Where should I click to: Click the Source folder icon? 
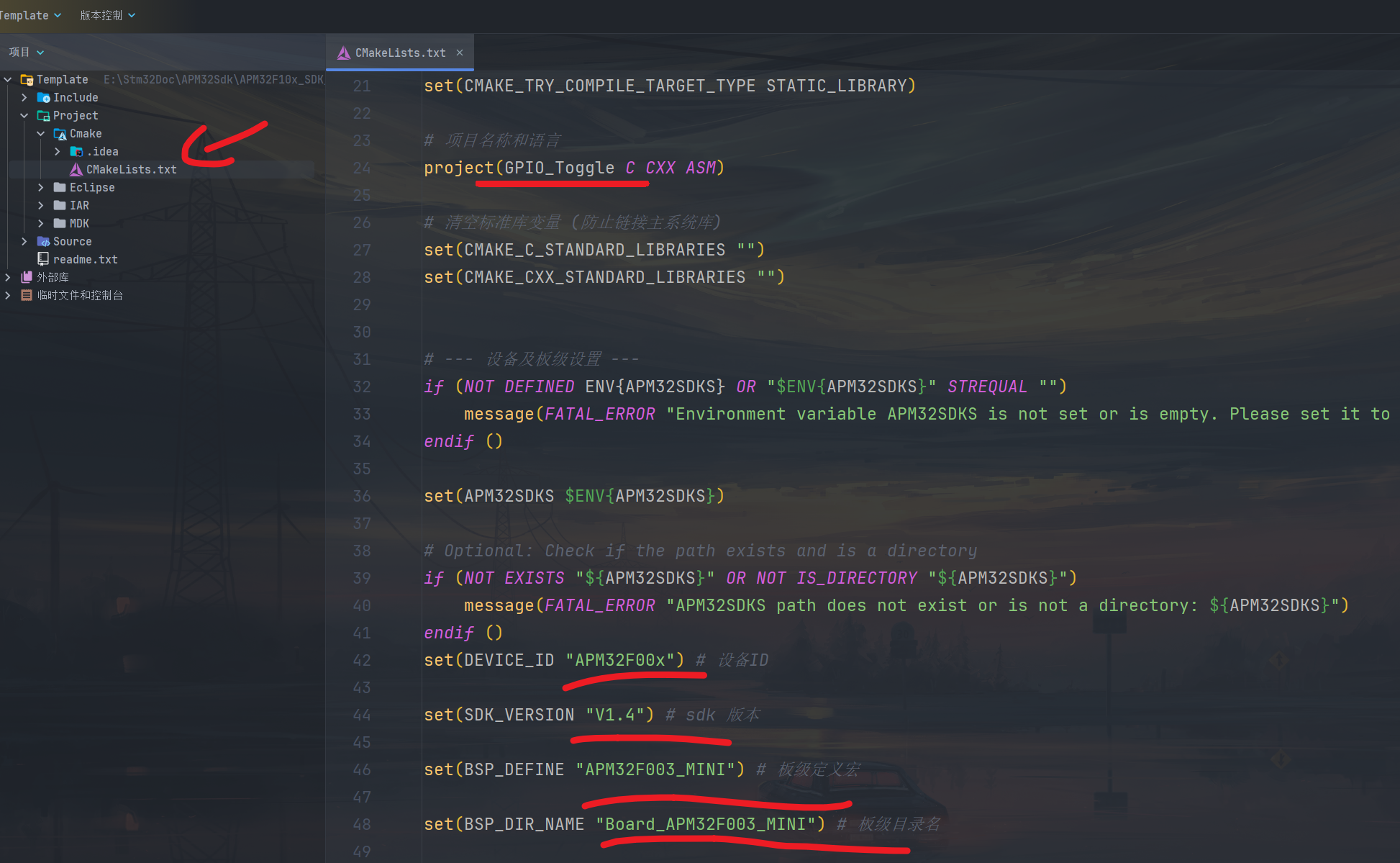point(44,242)
